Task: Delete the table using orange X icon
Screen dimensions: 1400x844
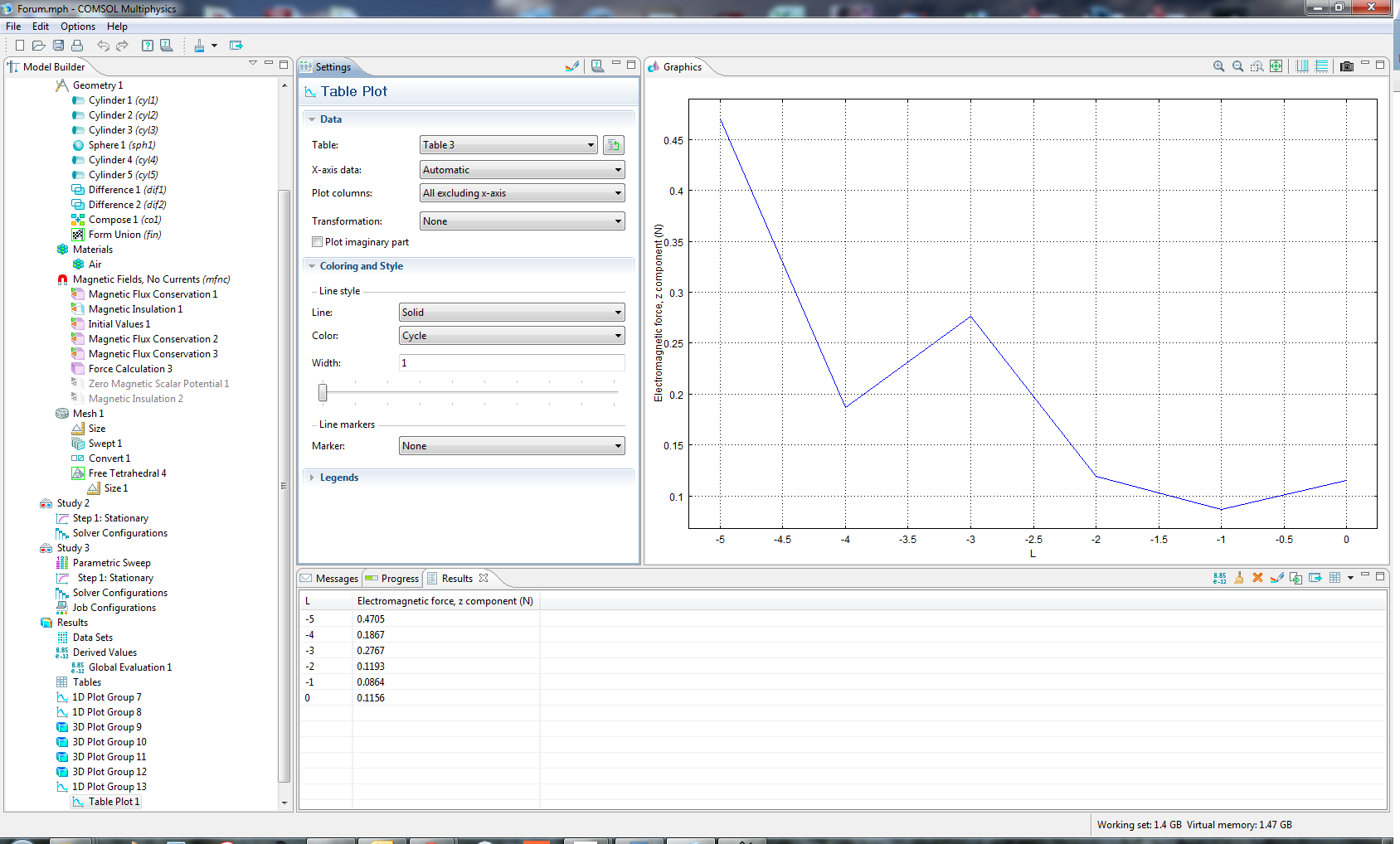Action: (1257, 578)
